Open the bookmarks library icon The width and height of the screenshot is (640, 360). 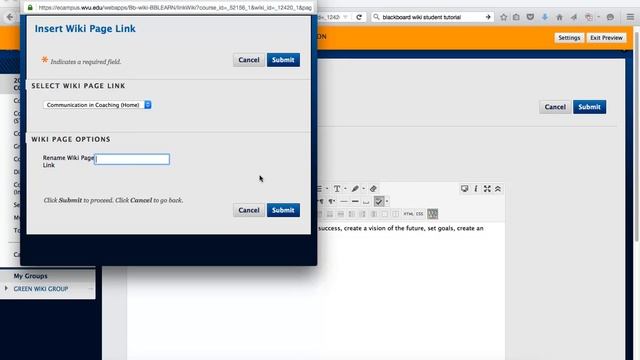tap(516, 17)
